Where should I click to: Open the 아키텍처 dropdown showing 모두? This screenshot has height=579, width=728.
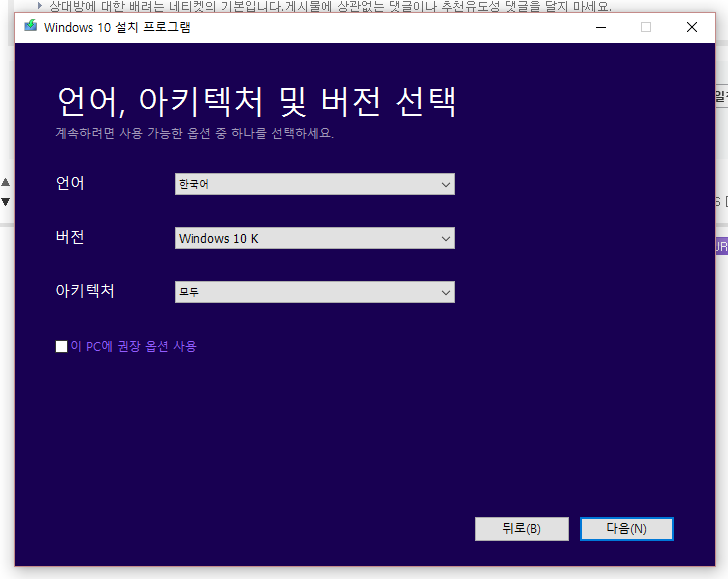coord(315,292)
